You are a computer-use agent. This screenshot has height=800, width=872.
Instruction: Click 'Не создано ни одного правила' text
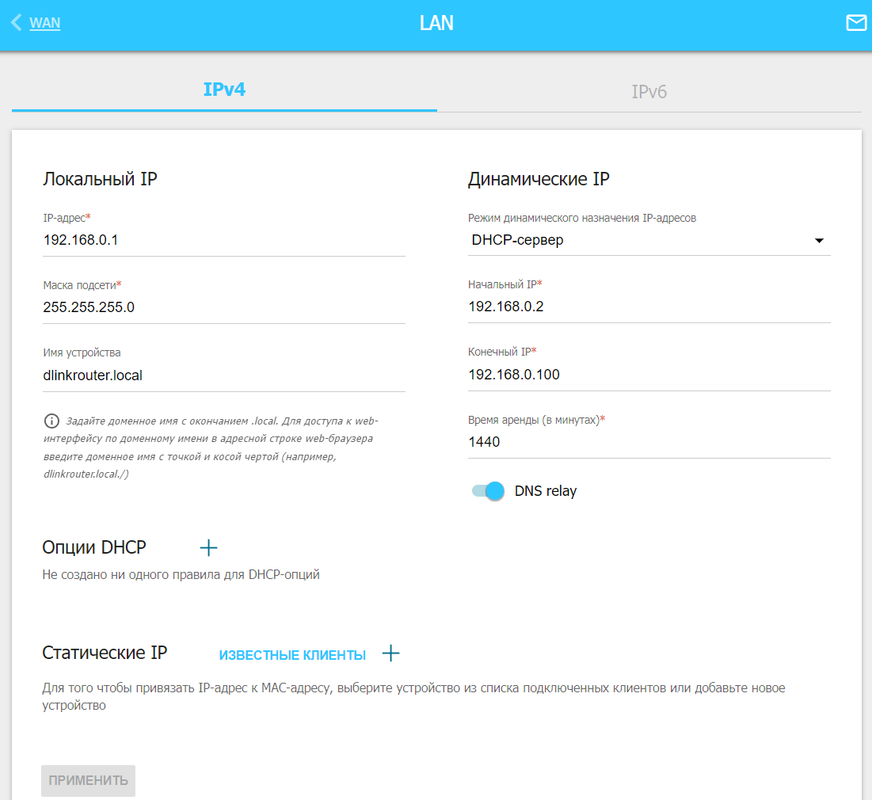pos(181,574)
